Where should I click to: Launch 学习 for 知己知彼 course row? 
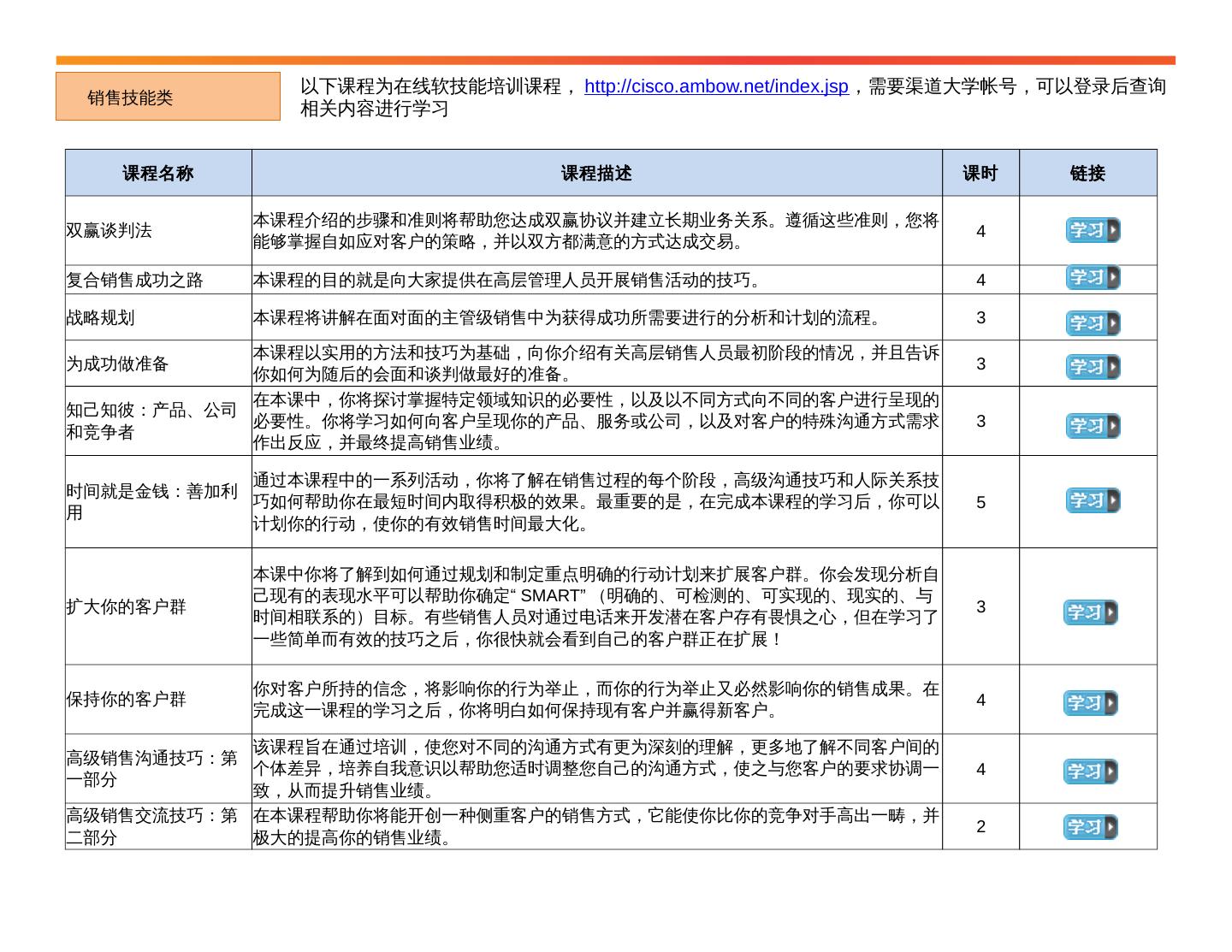point(1092,426)
